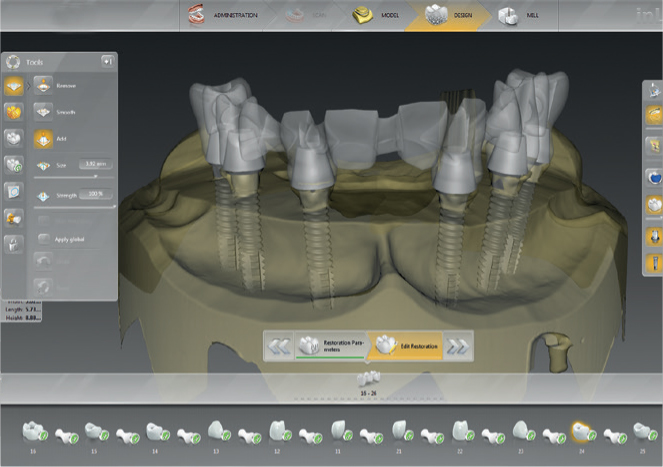Enable the Apply global checkbox
663x467 pixels.
point(44,238)
